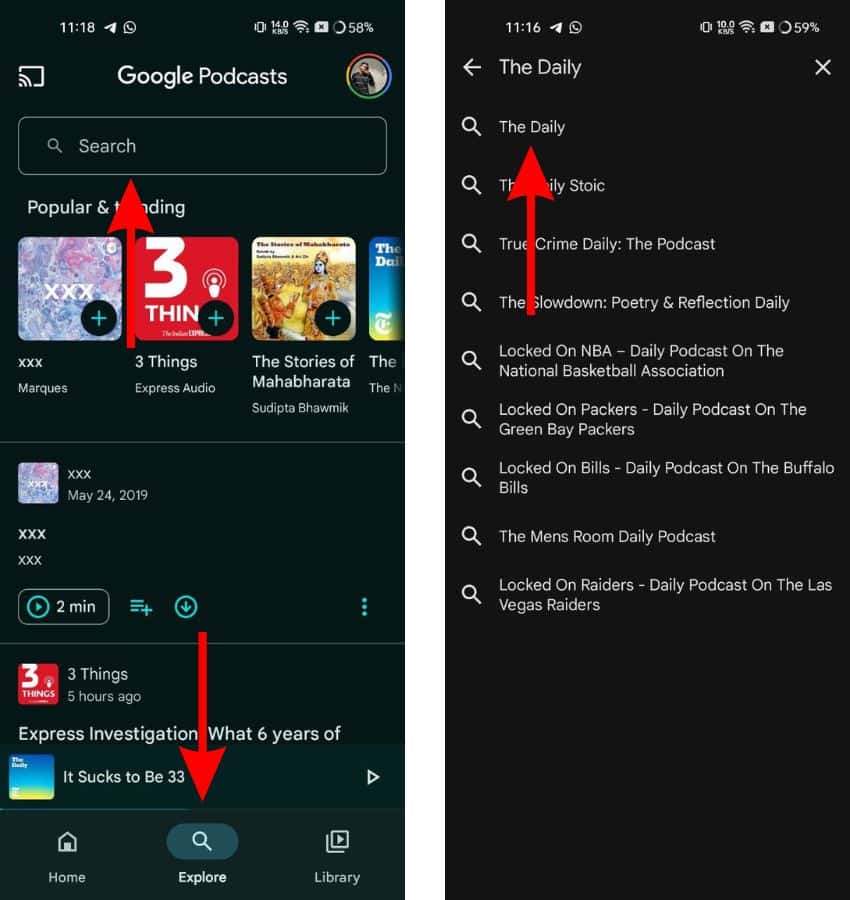The image size is (850, 900).
Task: Choose True Crime Daily: The Podcast suggestion
Action: coord(607,244)
